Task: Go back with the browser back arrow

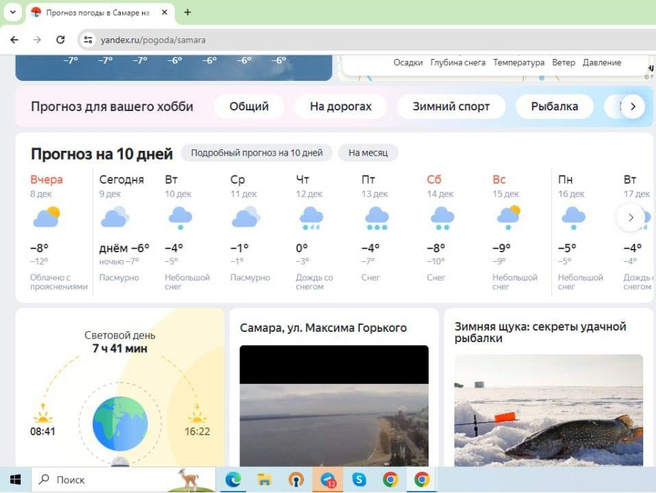Action: [14, 40]
